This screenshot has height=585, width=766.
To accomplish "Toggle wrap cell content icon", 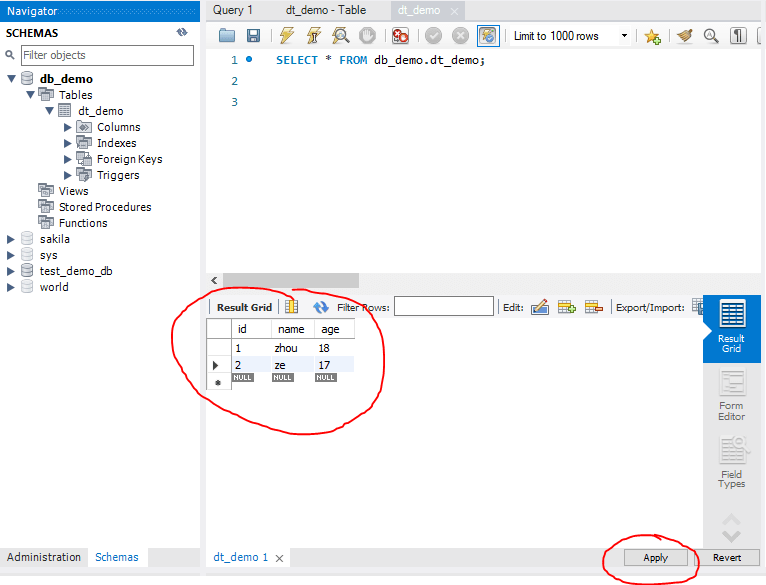I will [x=292, y=307].
